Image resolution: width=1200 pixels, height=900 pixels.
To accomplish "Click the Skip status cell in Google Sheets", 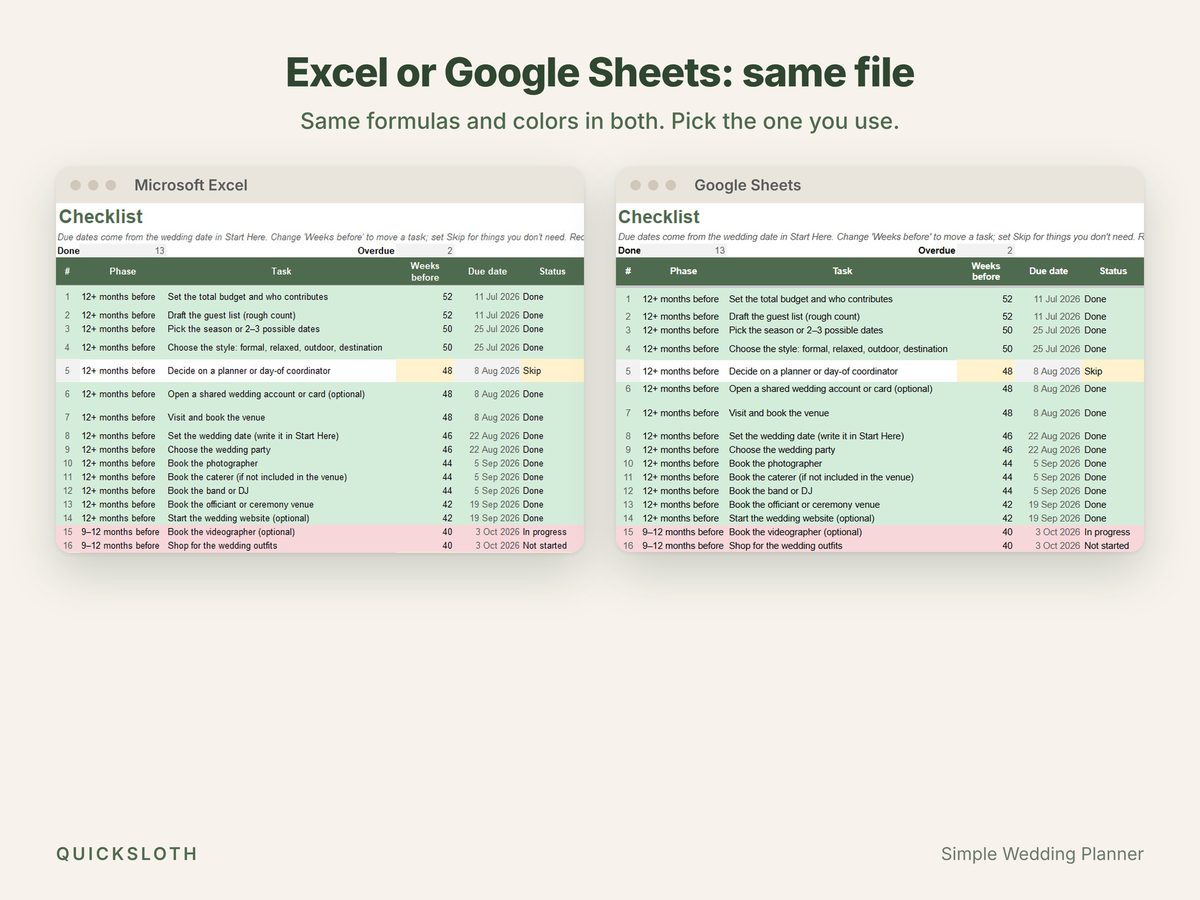I will click(1113, 371).
